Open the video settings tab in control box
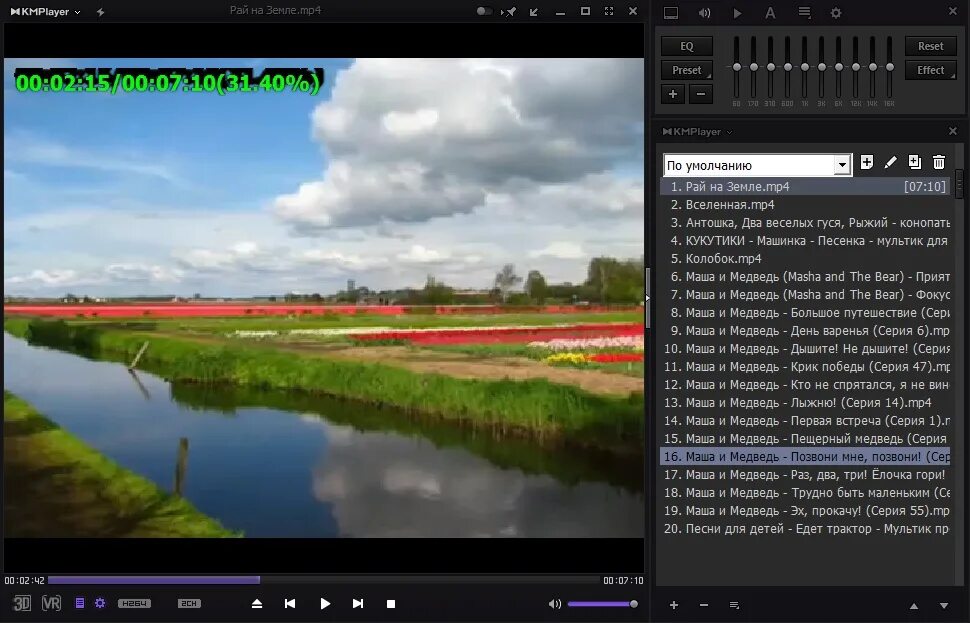This screenshot has height=623, width=970. [x=671, y=13]
